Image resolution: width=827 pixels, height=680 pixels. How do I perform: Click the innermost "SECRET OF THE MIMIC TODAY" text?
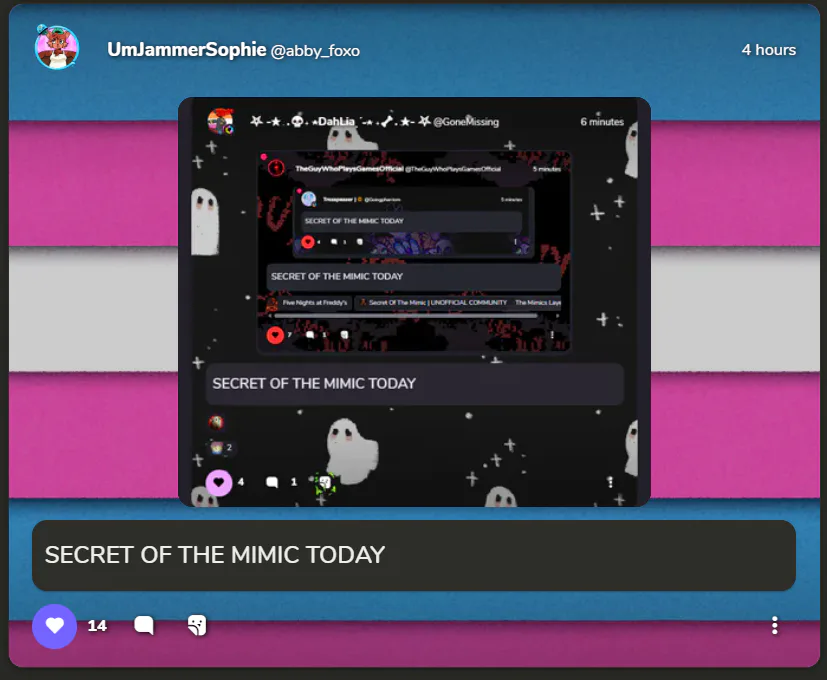pyautogui.click(x=354, y=221)
